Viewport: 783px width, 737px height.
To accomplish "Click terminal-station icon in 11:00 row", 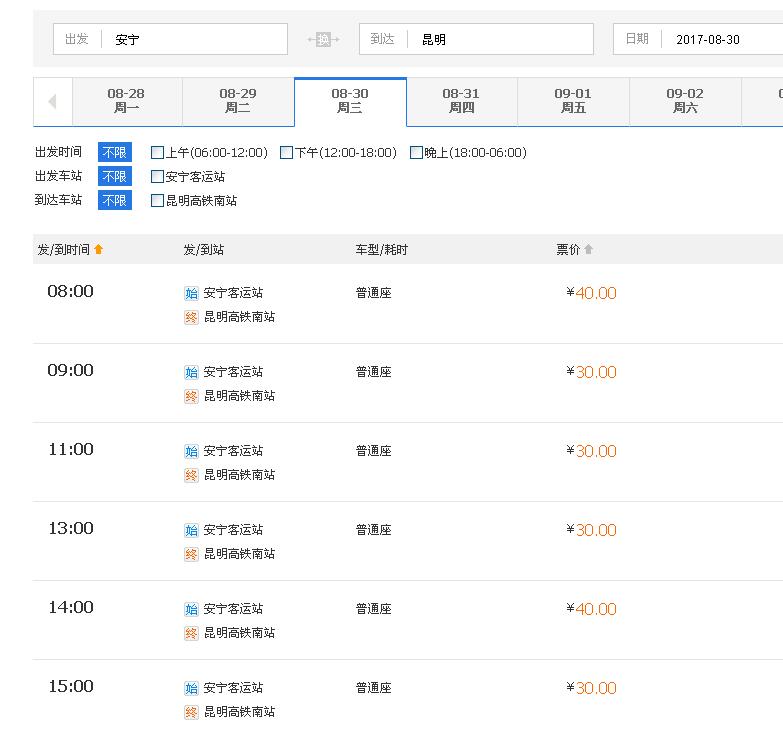I will point(191,475).
